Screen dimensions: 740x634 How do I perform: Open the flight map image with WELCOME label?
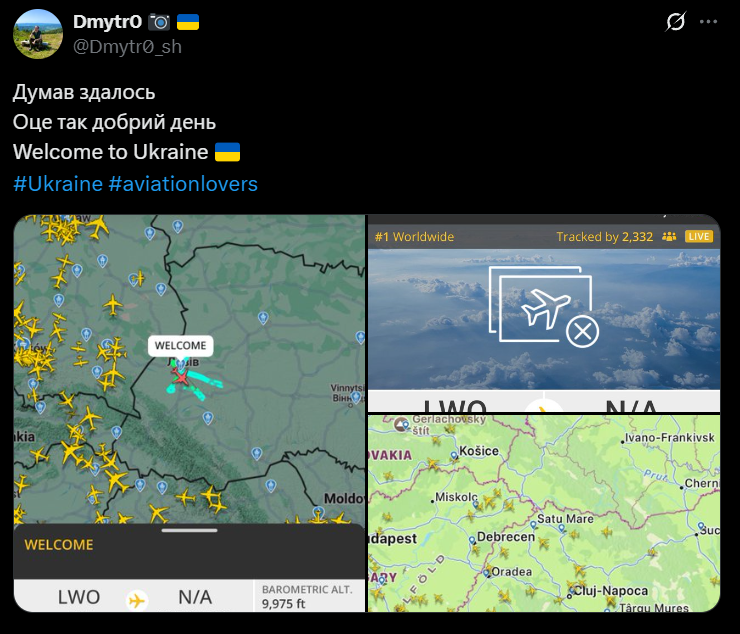(189, 413)
